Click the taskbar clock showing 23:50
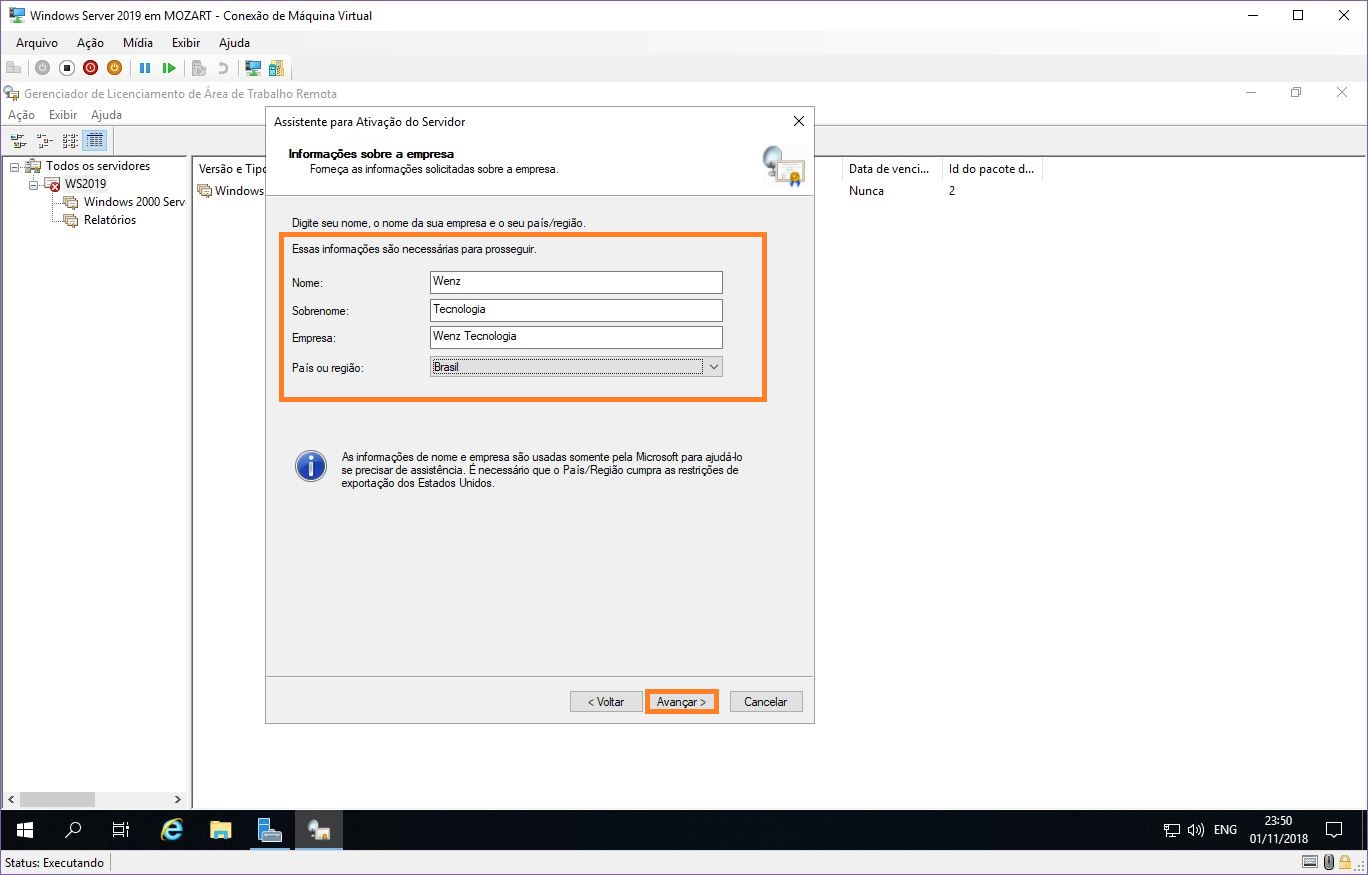 pos(1278,830)
